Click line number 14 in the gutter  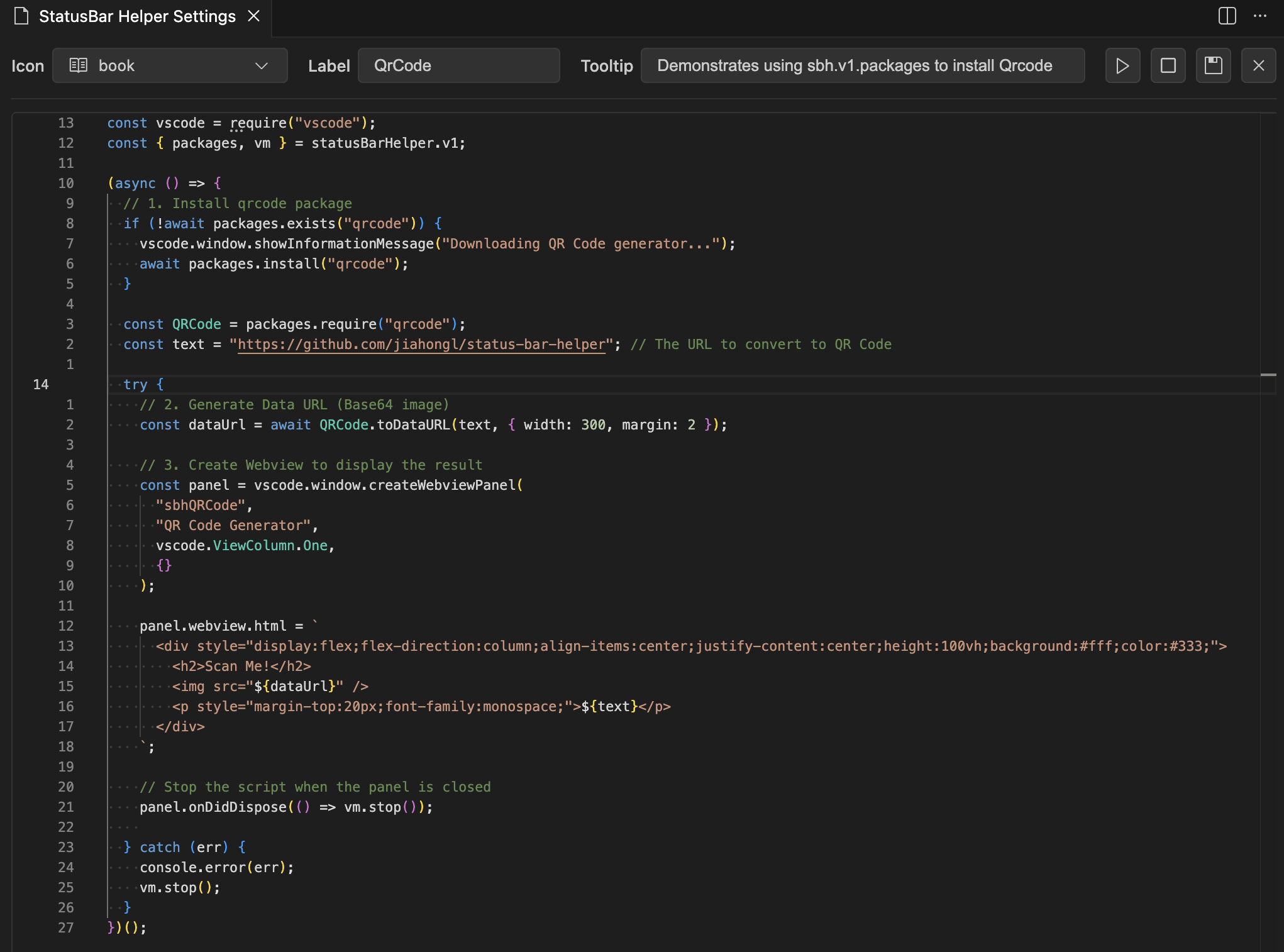point(41,384)
